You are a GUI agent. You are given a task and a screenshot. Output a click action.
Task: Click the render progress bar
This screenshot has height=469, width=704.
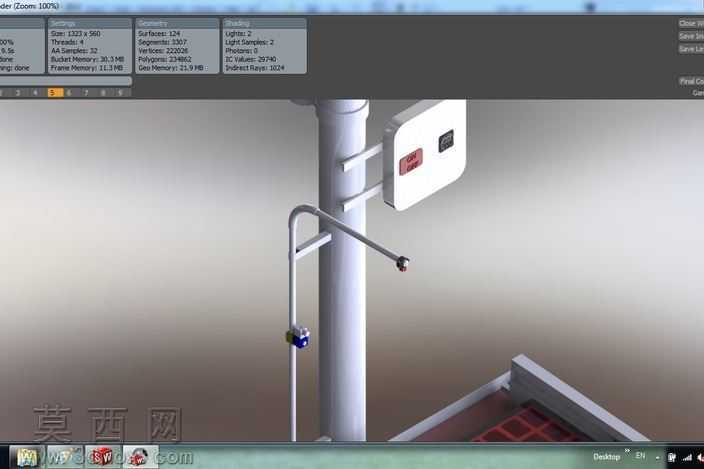pos(66,81)
